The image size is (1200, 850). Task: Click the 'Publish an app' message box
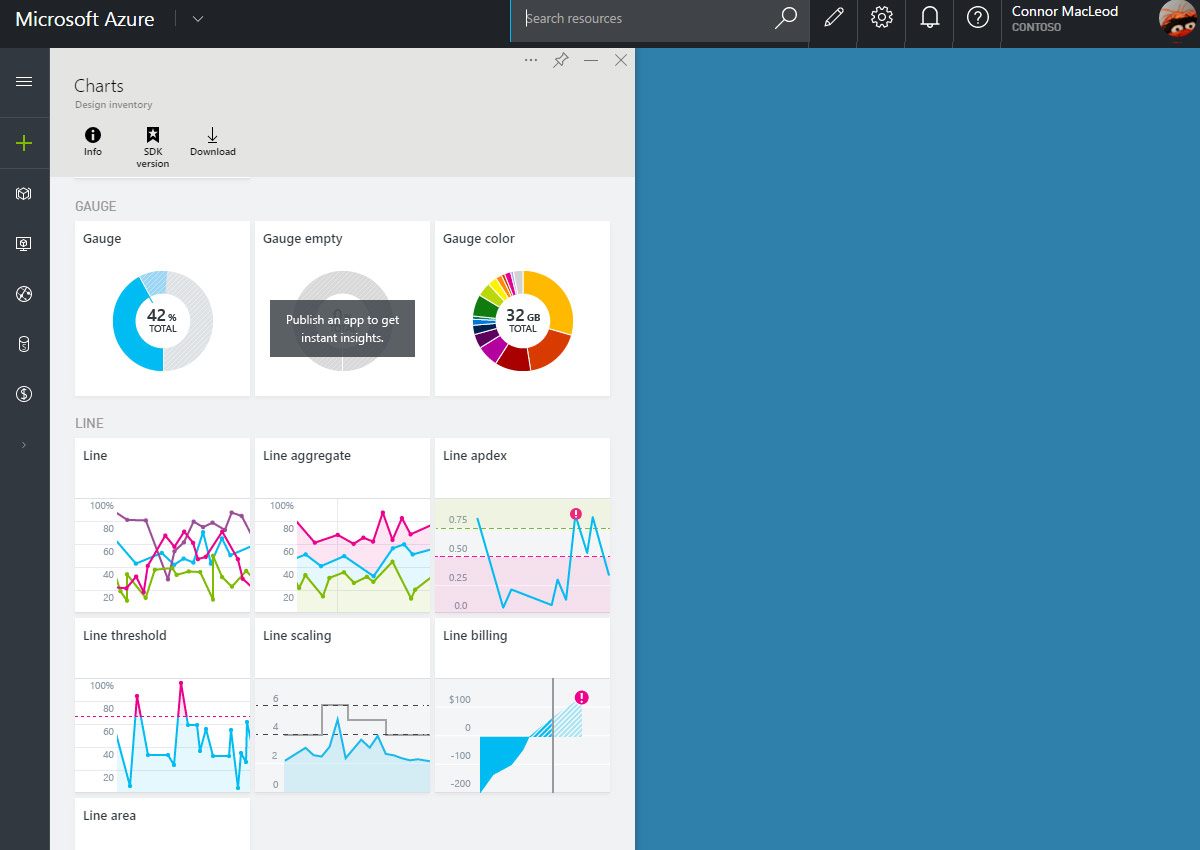point(342,328)
